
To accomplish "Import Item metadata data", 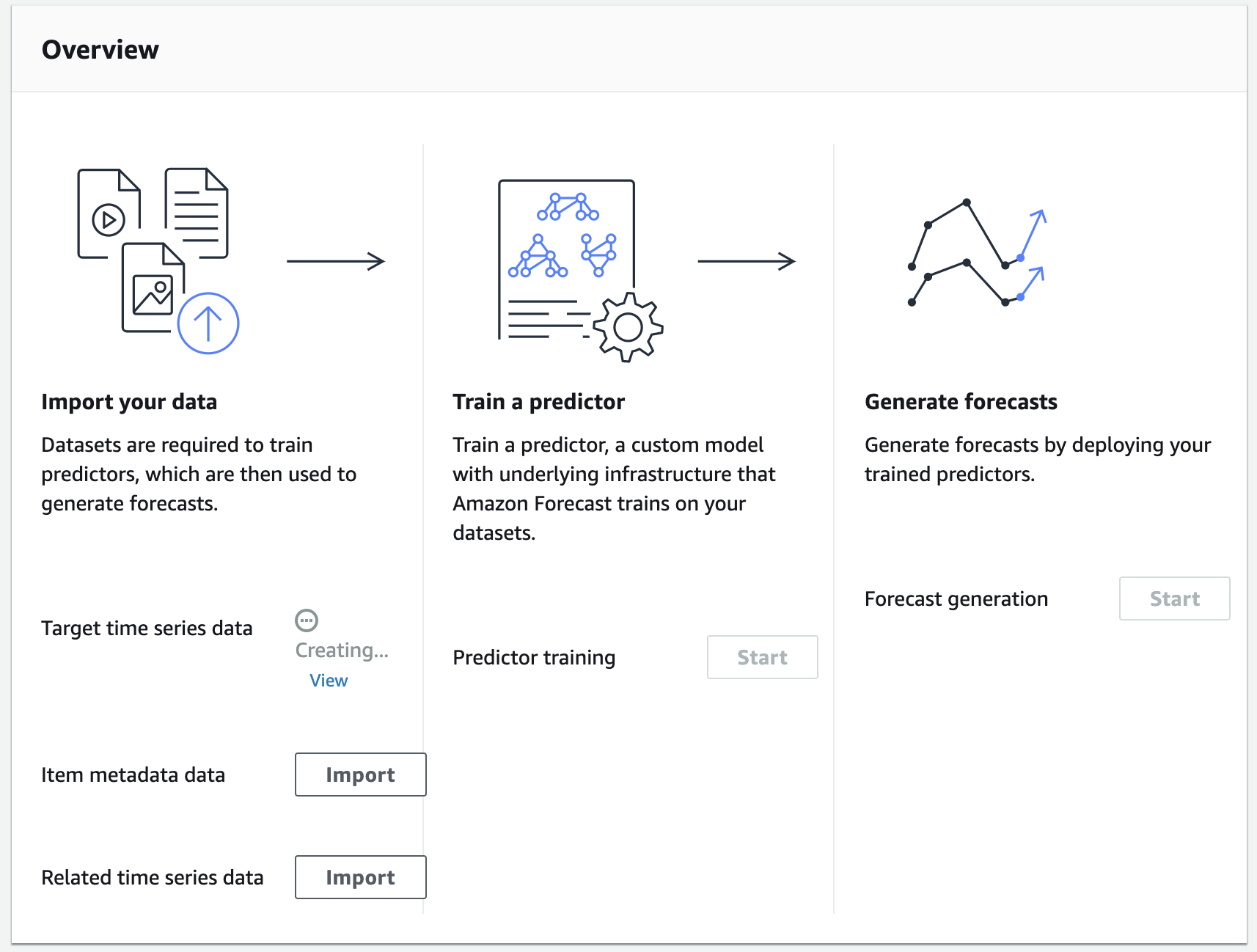I will (x=360, y=775).
